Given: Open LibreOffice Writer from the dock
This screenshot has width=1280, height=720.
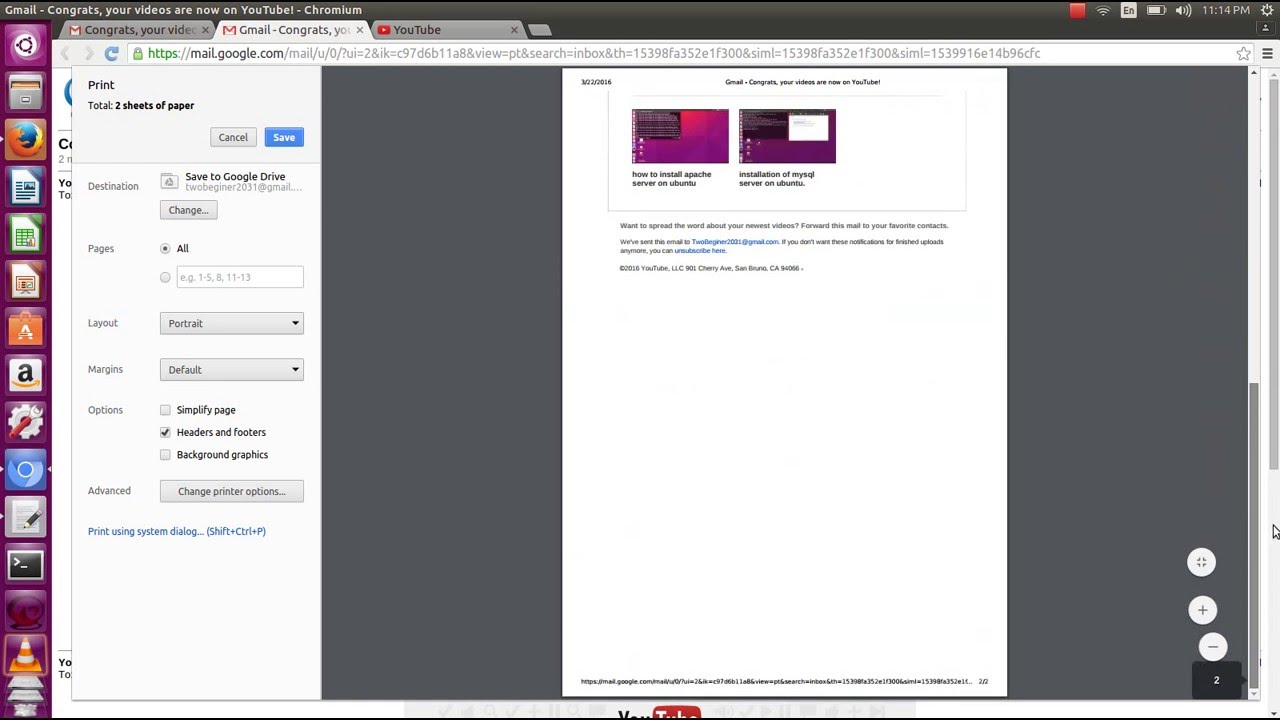Looking at the screenshot, I should click(25, 188).
